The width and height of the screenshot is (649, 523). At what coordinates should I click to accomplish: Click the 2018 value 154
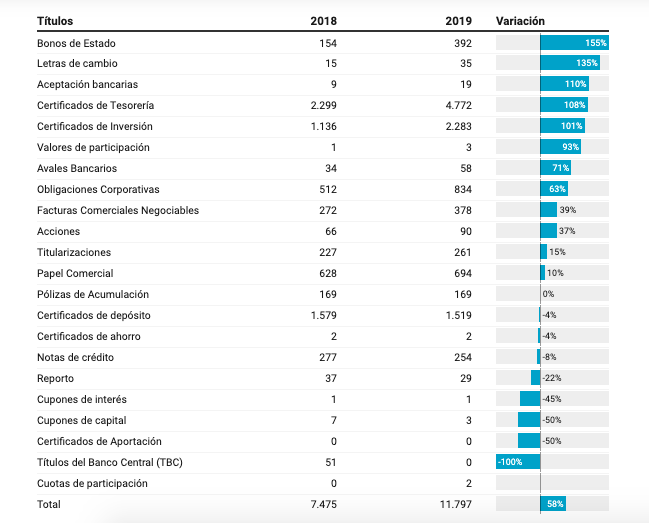coord(328,43)
